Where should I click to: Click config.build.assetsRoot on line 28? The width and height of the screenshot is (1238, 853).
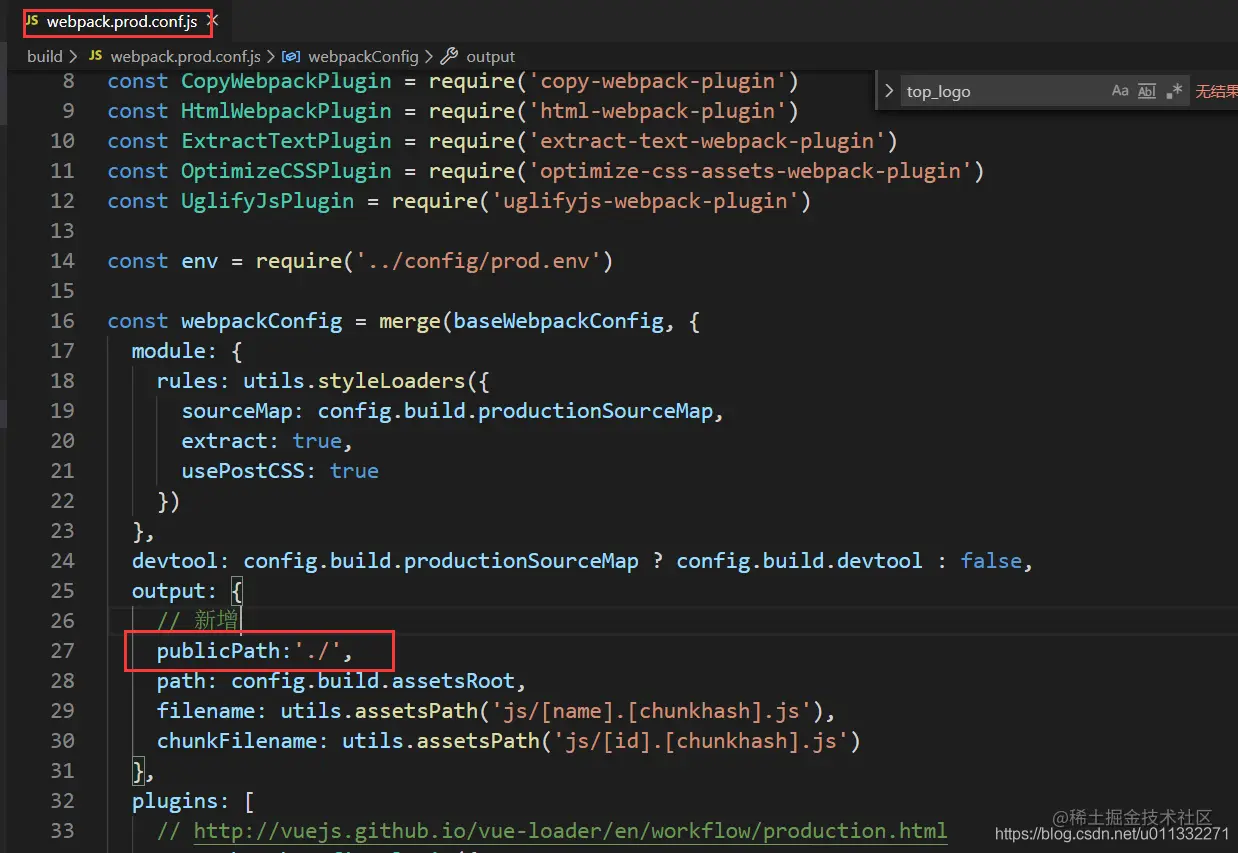(x=372, y=681)
